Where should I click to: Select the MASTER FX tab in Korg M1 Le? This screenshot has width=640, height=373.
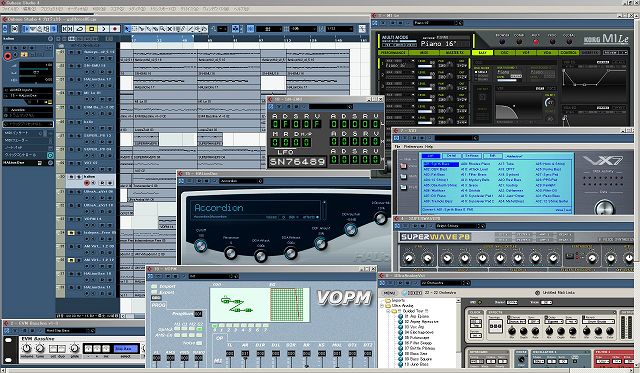click(455, 53)
